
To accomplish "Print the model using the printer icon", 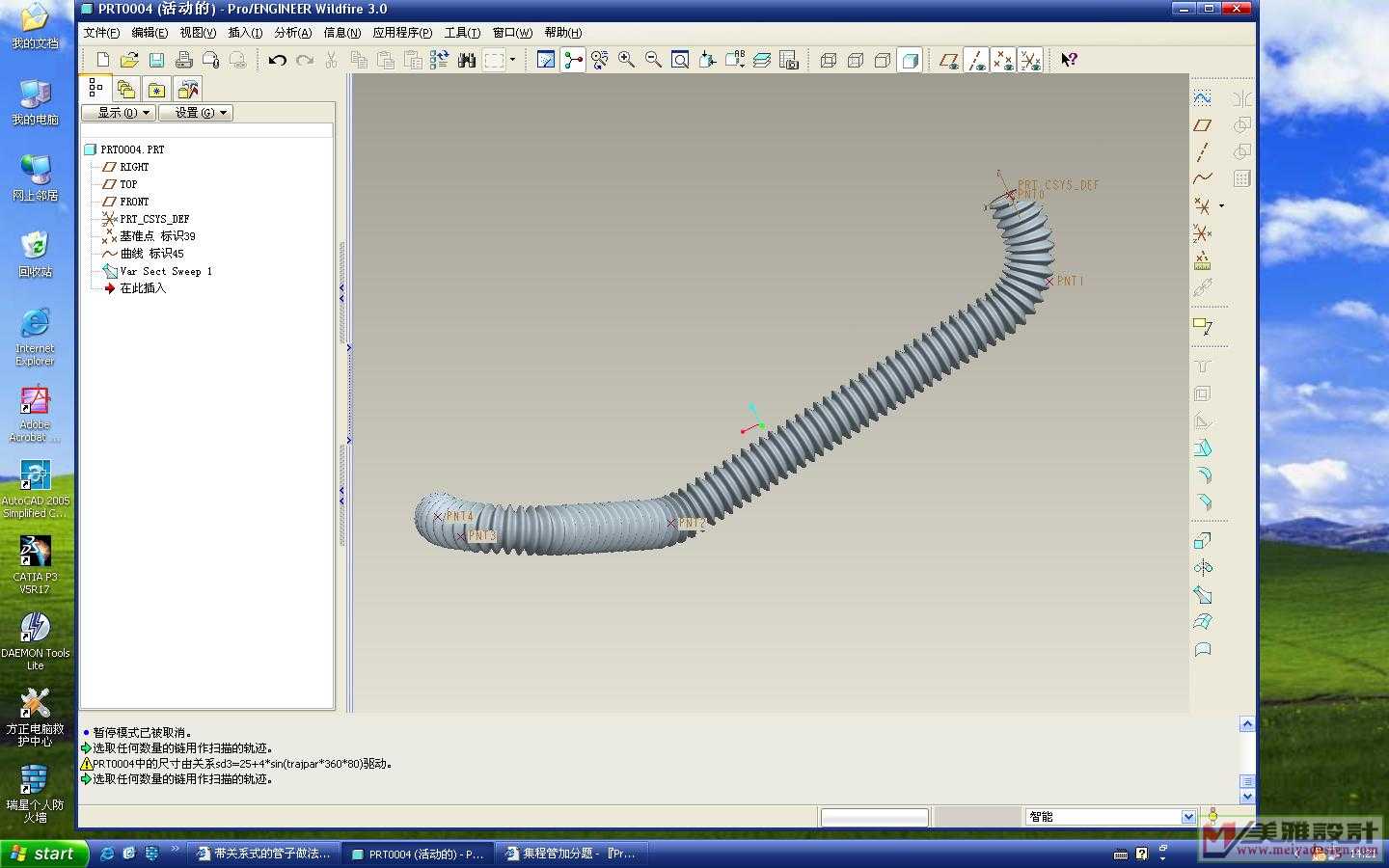I will [183, 60].
